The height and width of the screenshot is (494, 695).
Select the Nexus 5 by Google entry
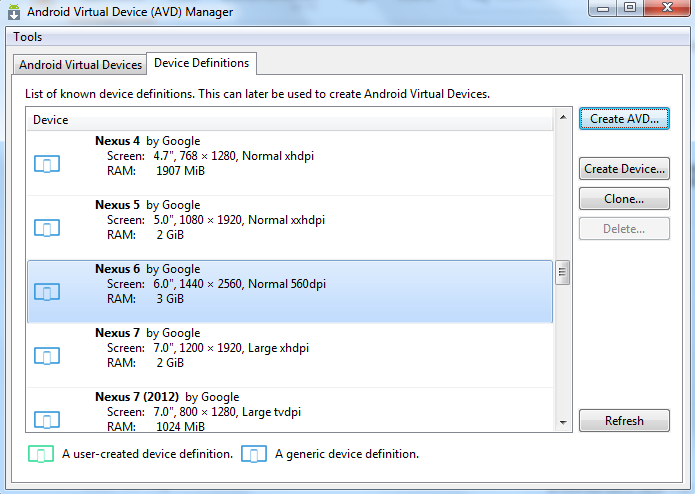point(290,227)
